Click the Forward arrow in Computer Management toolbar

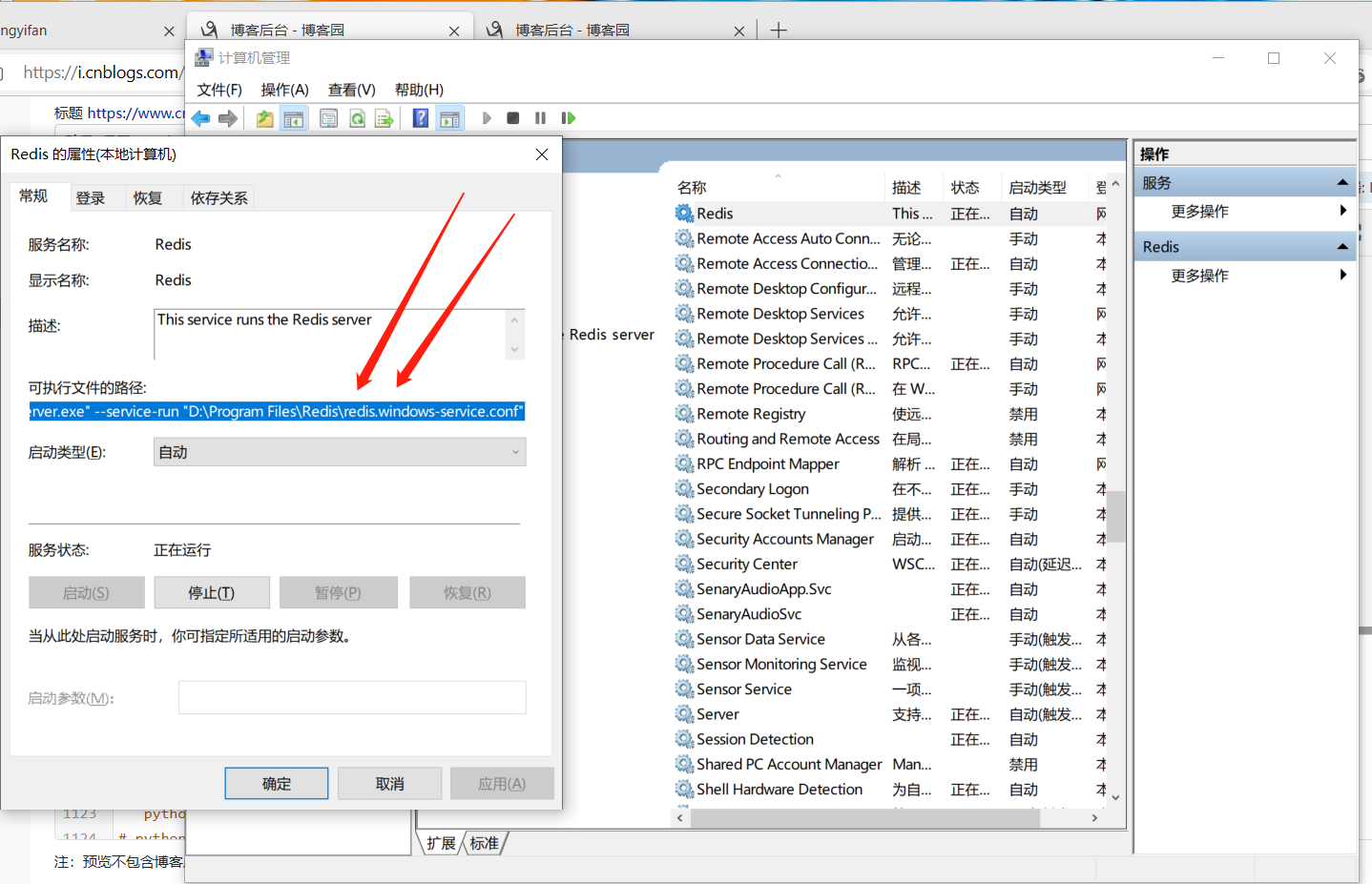coord(228,118)
